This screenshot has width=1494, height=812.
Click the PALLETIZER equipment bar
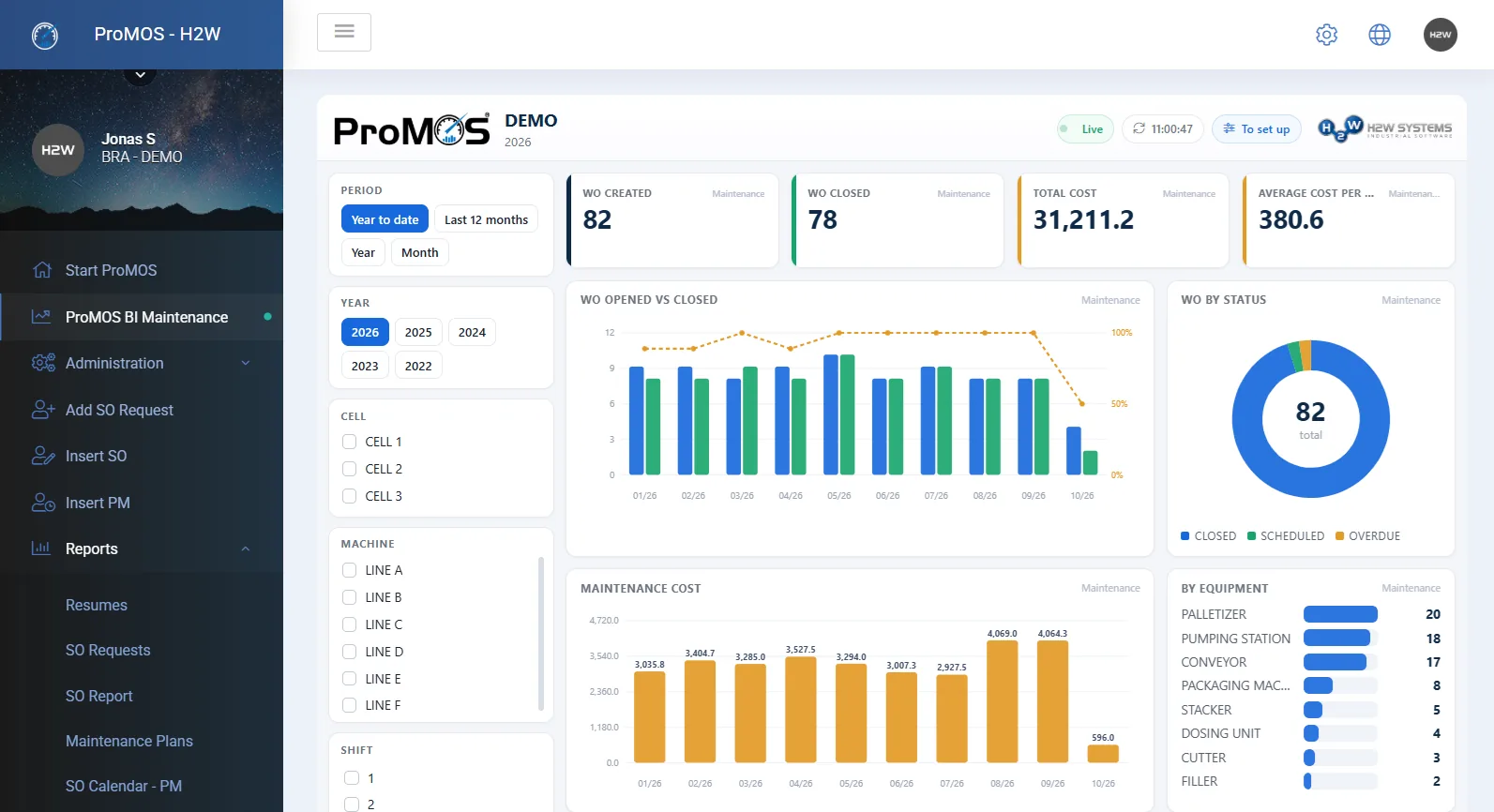pos(1340,614)
